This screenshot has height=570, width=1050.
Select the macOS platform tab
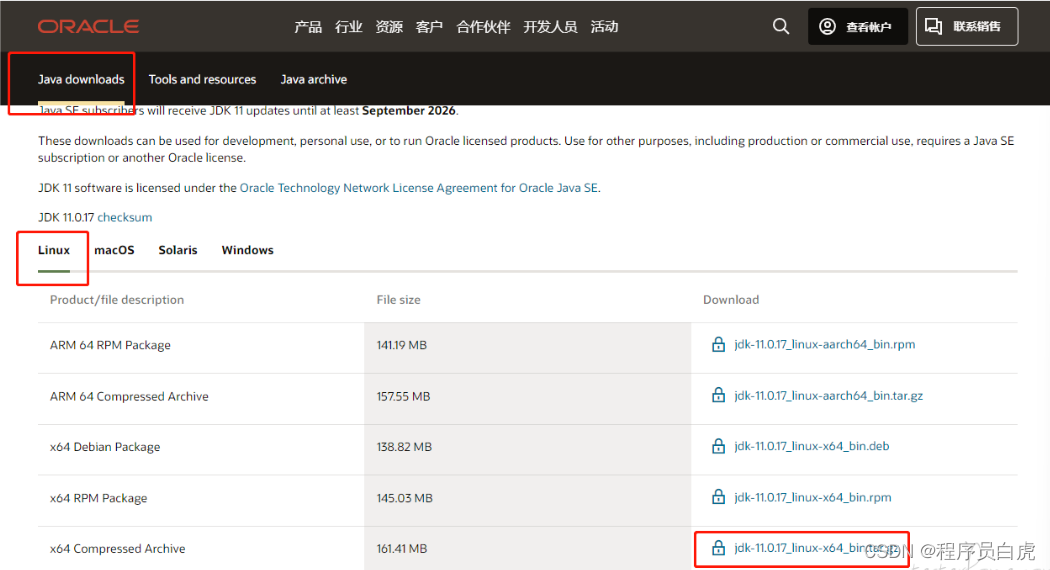pos(114,250)
